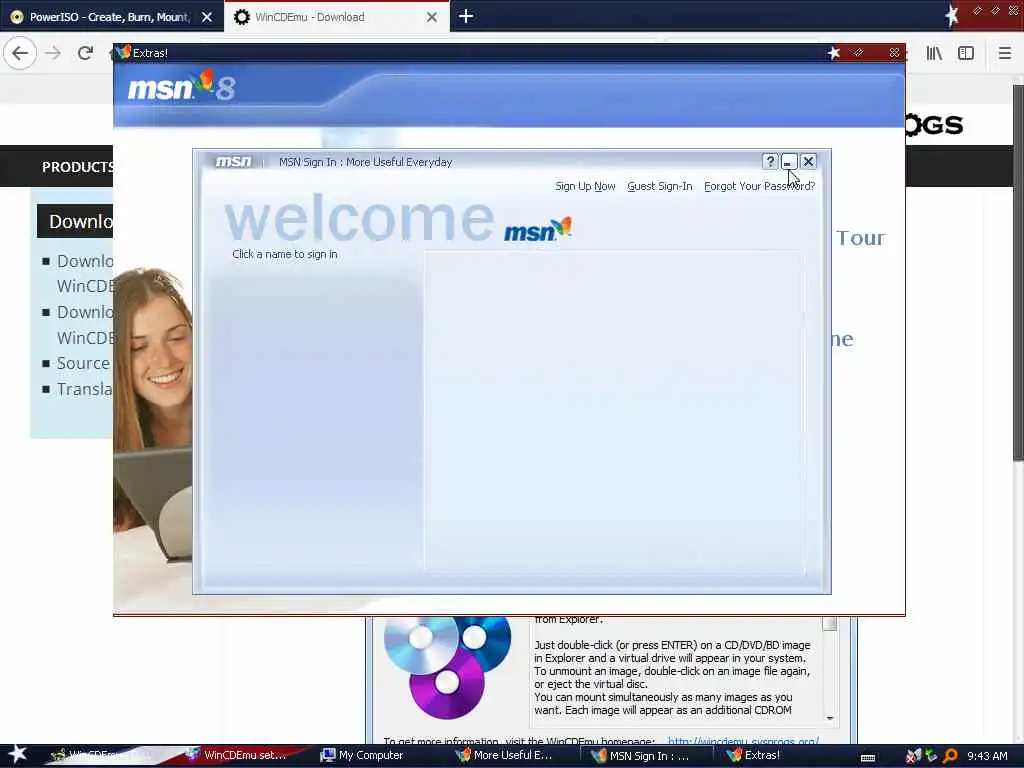Open Forgot Your Password? link
The image size is (1024, 768).
(760, 186)
